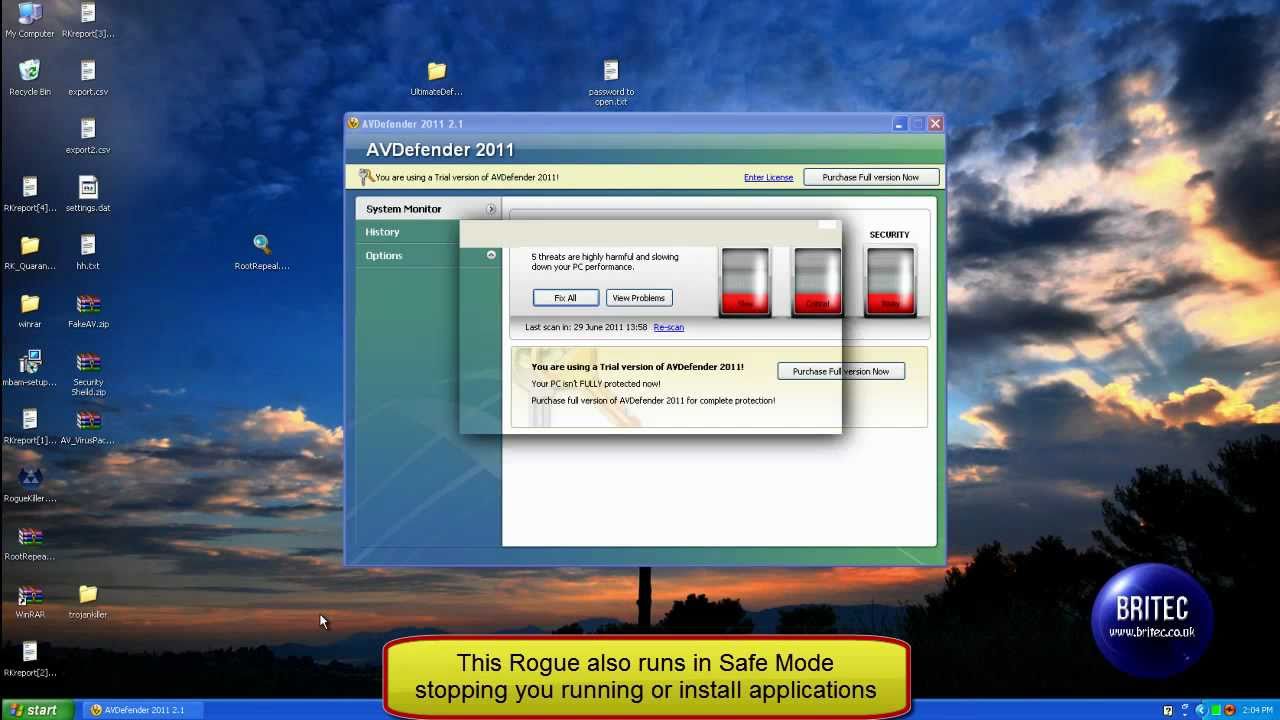This screenshot has height=720, width=1280.
Task: Select the RKreport[2] file icon
Action: click(x=30, y=657)
